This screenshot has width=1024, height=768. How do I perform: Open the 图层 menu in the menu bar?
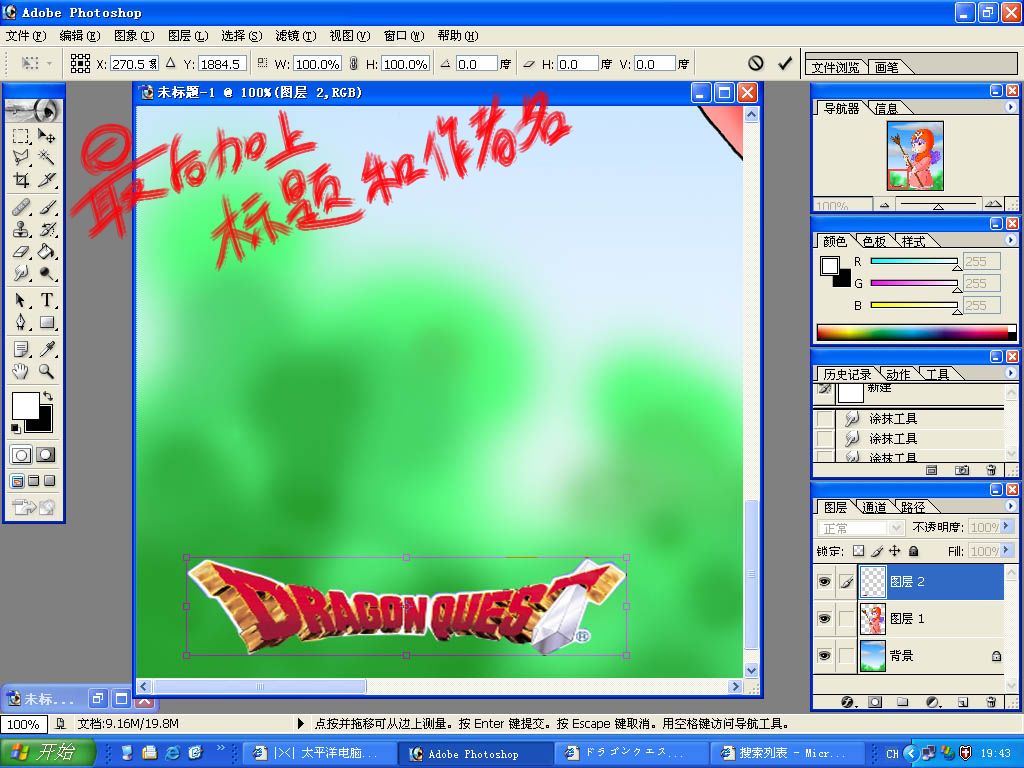pyautogui.click(x=188, y=36)
